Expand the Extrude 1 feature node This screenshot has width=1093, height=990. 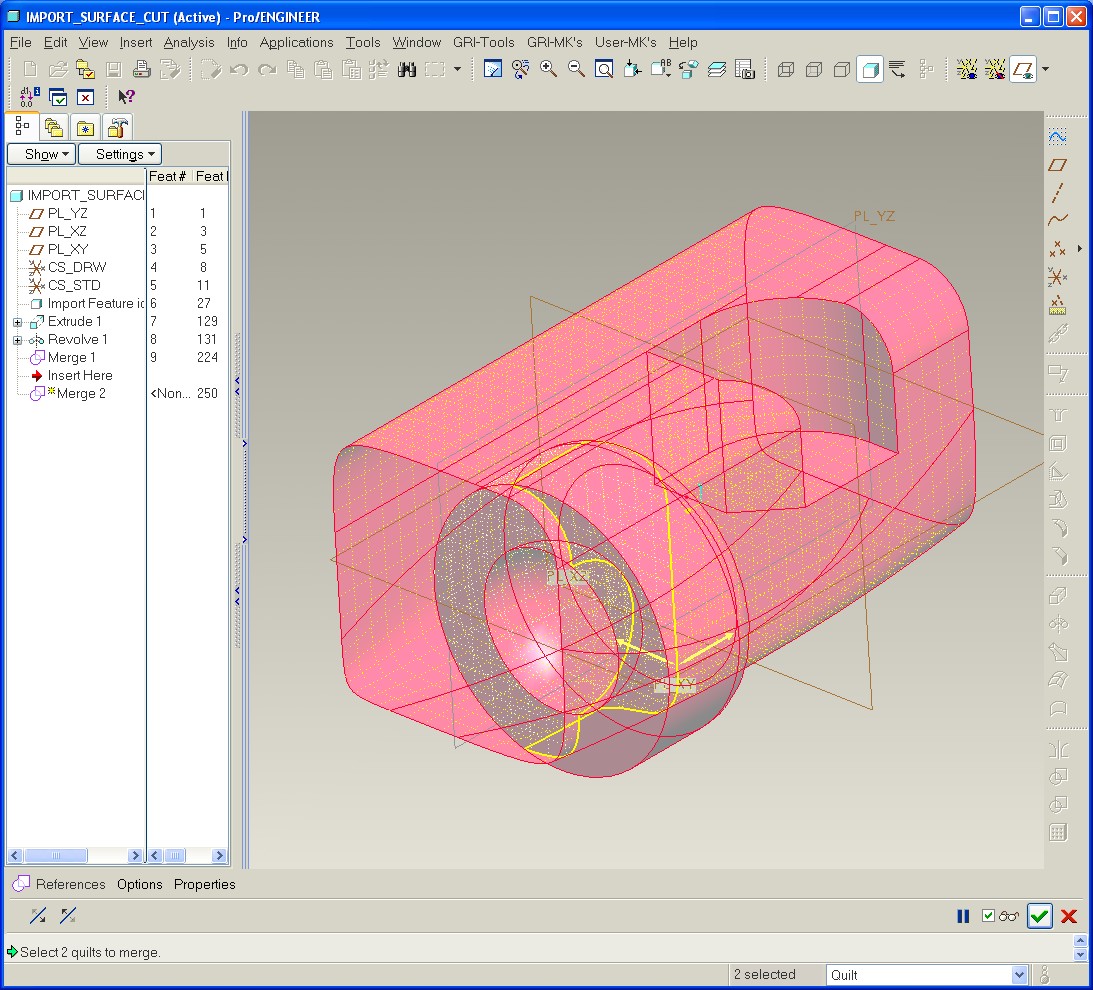tap(17, 322)
